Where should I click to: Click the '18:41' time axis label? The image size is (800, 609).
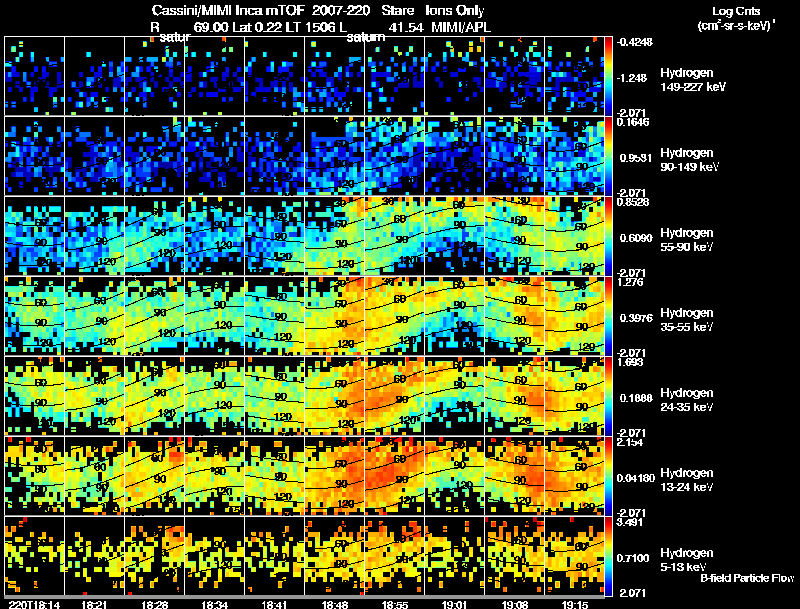click(x=274, y=604)
